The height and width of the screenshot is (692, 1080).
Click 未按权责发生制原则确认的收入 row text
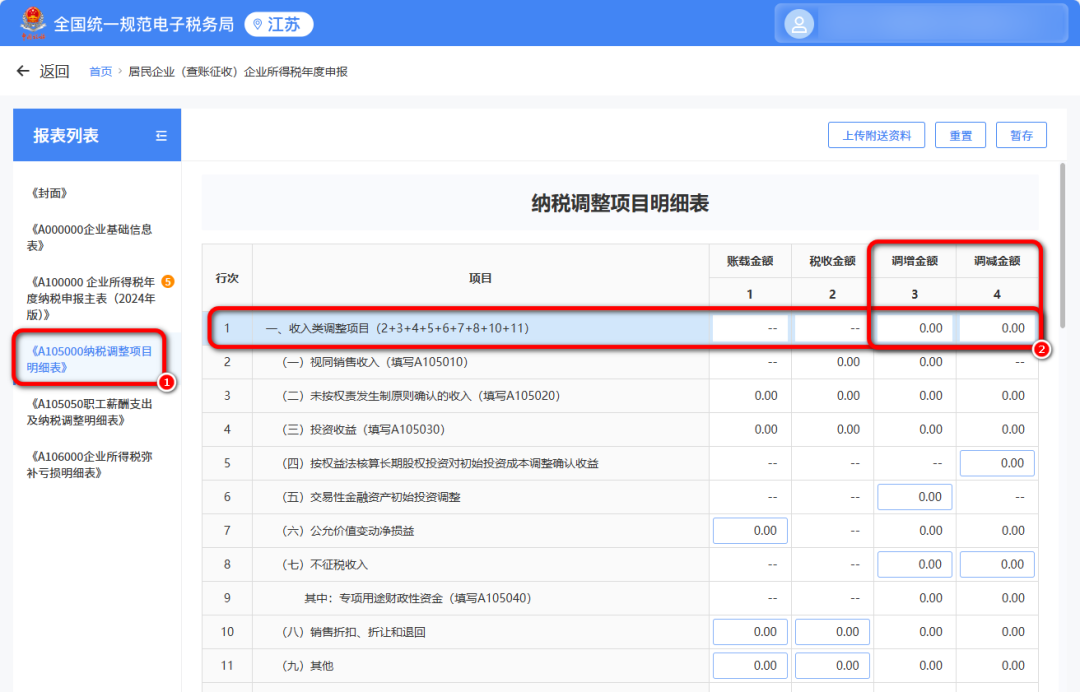(421, 396)
